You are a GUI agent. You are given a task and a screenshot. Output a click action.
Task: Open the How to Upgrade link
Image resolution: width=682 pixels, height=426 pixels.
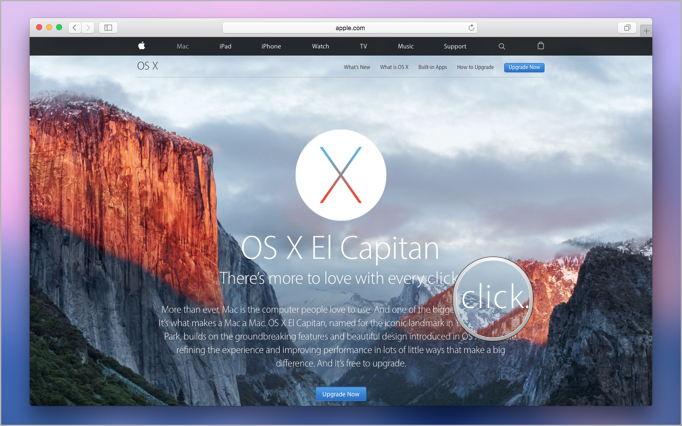coord(475,67)
